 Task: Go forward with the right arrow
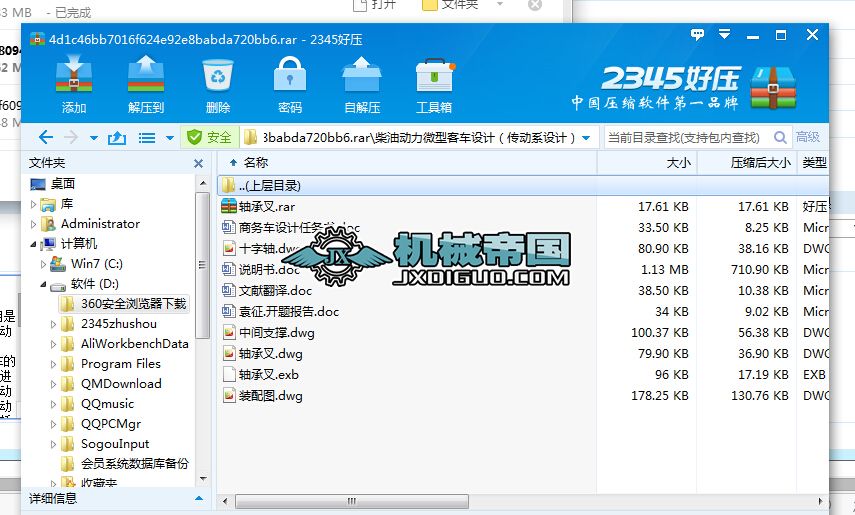click(x=71, y=137)
